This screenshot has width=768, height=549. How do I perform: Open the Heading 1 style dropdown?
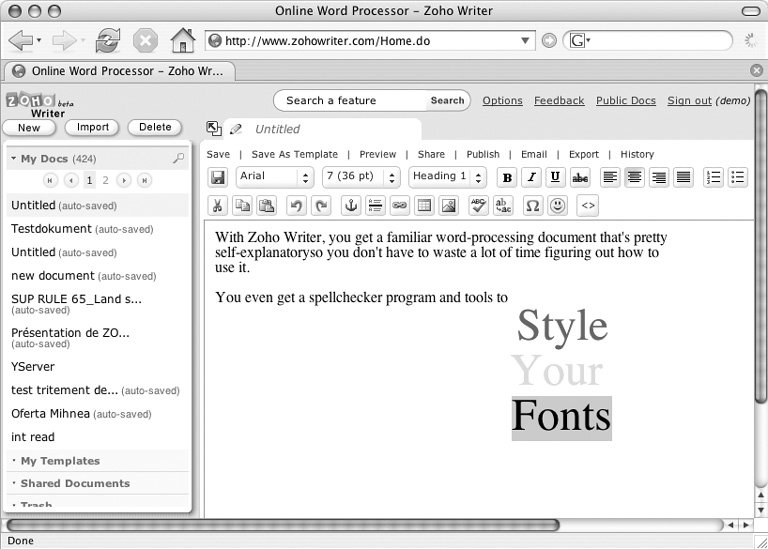pos(447,177)
